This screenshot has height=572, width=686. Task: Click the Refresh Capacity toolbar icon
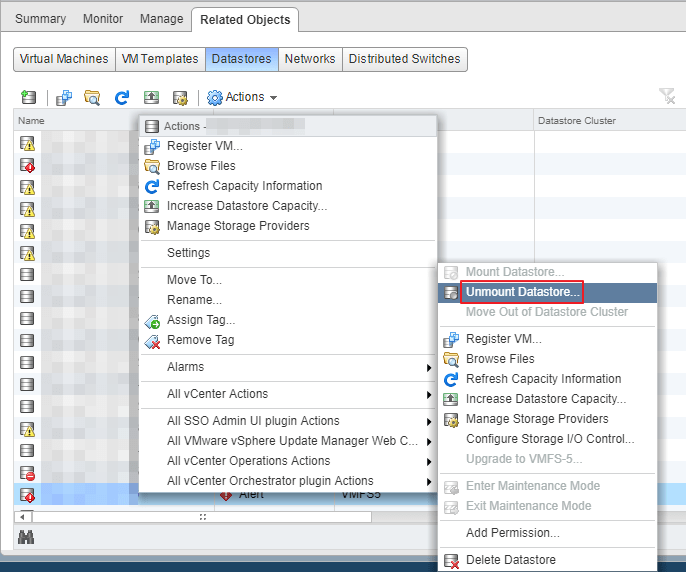tap(122, 97)
